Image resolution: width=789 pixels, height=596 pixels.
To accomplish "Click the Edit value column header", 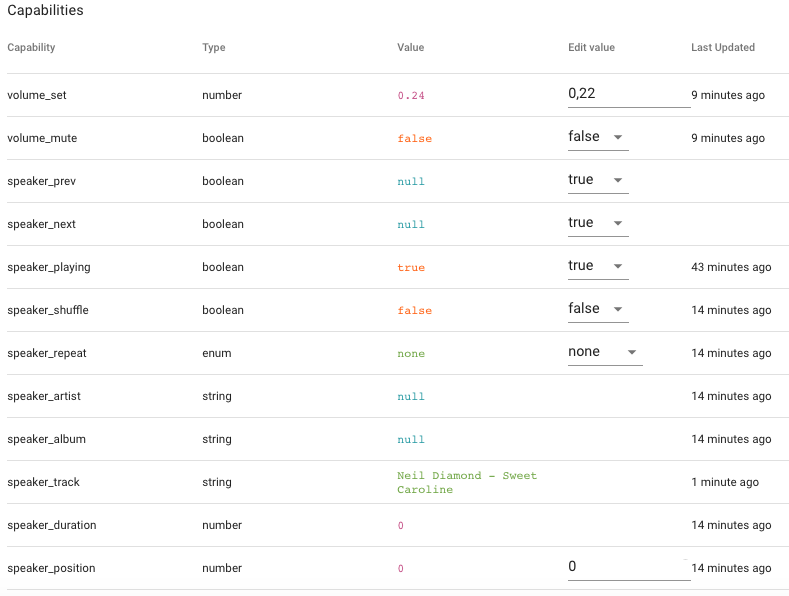I will 591,47.
